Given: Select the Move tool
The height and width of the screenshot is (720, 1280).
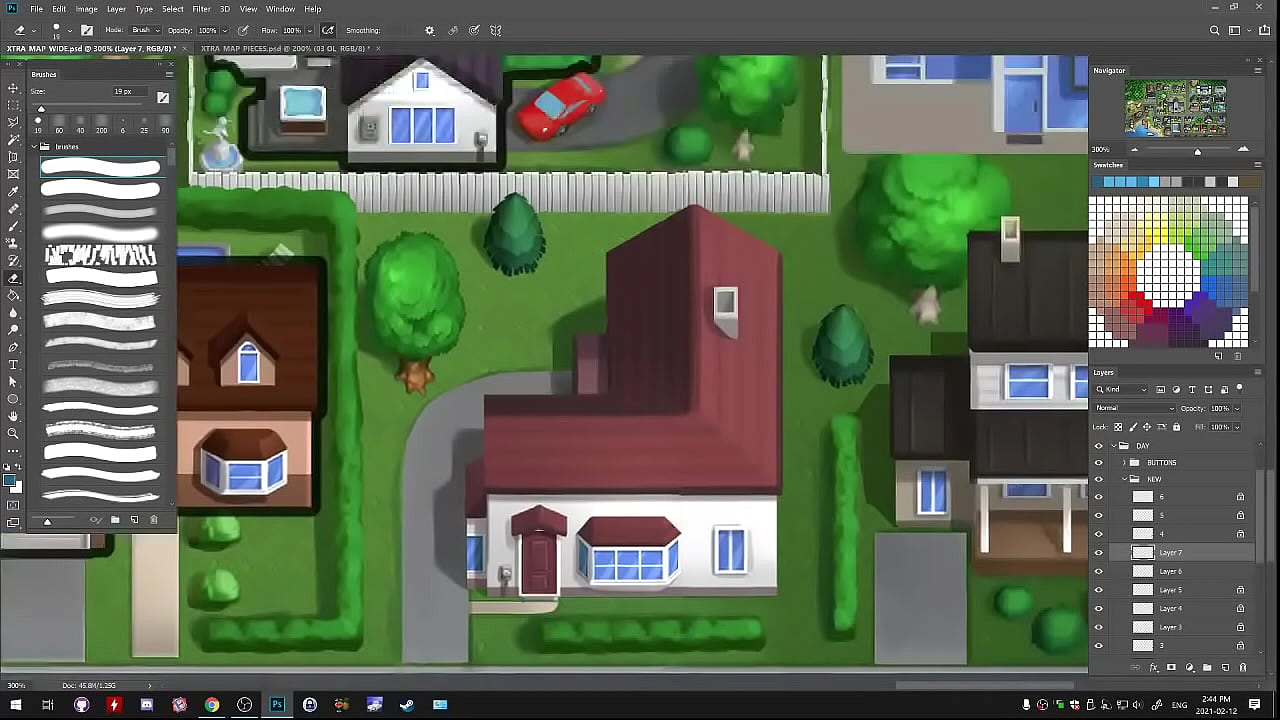Looking at the screenshot, I should (13, 88).
